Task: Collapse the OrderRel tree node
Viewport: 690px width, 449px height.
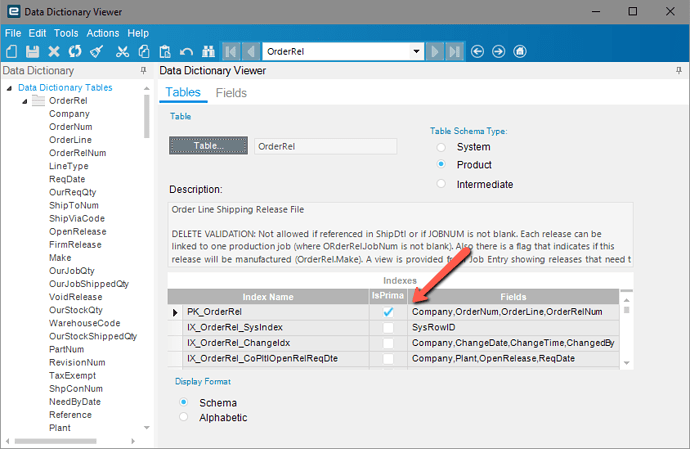Action: coord(25,101)
